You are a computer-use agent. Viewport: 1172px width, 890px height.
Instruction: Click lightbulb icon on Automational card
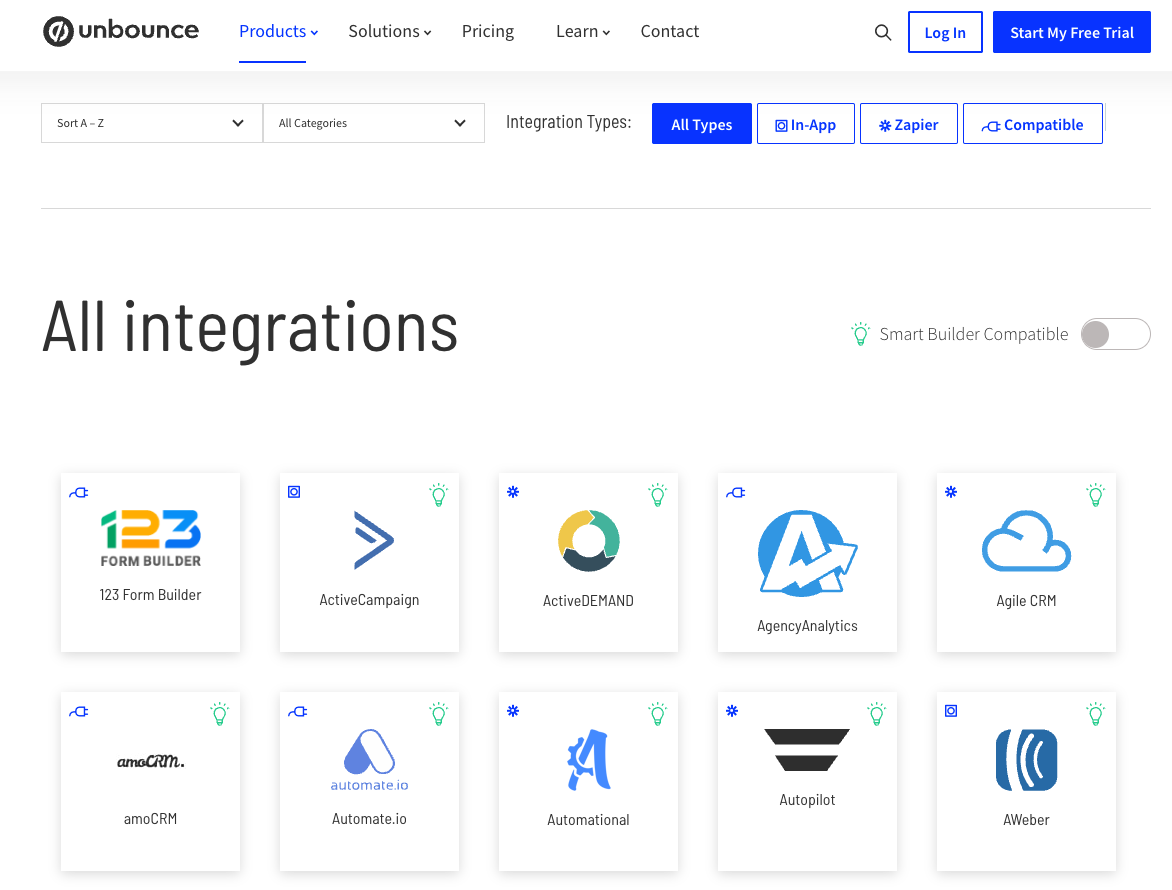[658, 714]
